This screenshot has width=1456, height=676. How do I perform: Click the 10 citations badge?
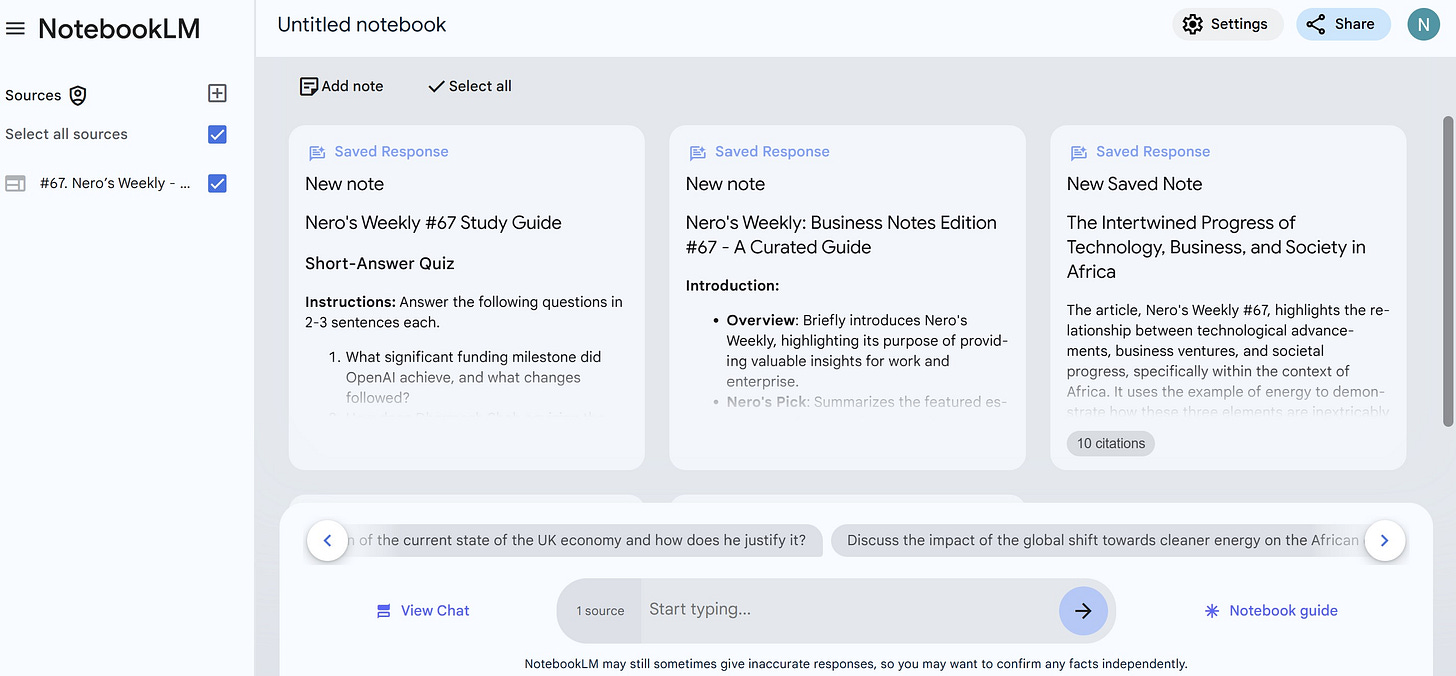pyautogui.click(x=1111, y=443)
